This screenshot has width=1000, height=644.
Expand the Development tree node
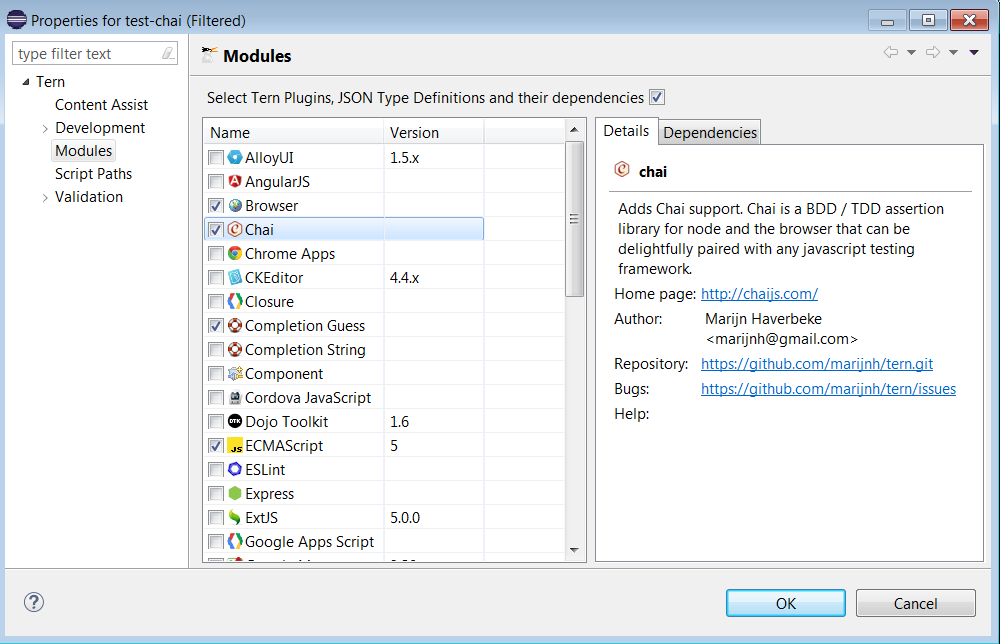pyautogui.click(x=45, y=128)
